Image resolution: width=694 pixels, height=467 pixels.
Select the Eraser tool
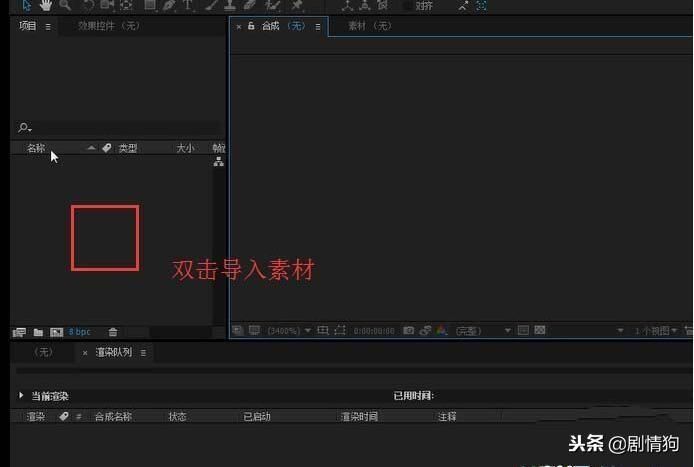coord(249,5)
